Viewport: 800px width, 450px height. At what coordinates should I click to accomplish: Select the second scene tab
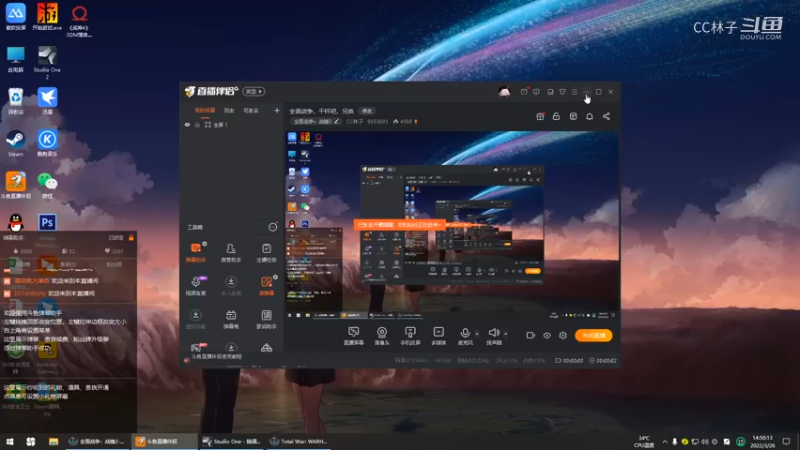click(x=229, y=110)
